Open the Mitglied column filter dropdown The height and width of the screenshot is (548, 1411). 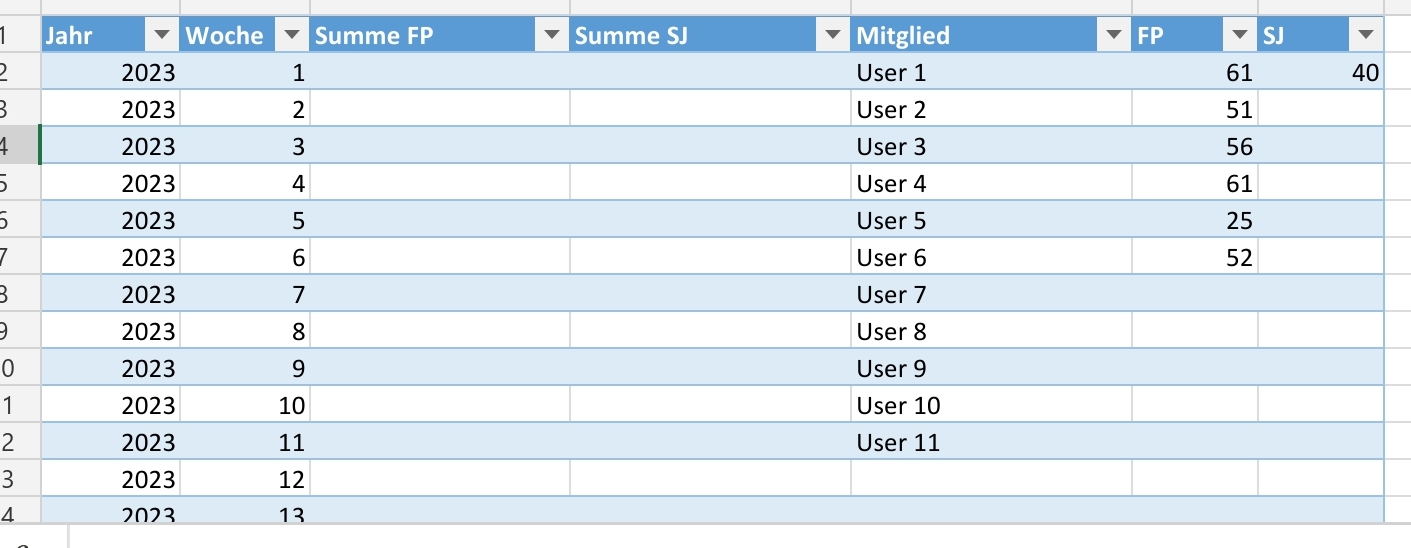click(x=1113, y=36)
